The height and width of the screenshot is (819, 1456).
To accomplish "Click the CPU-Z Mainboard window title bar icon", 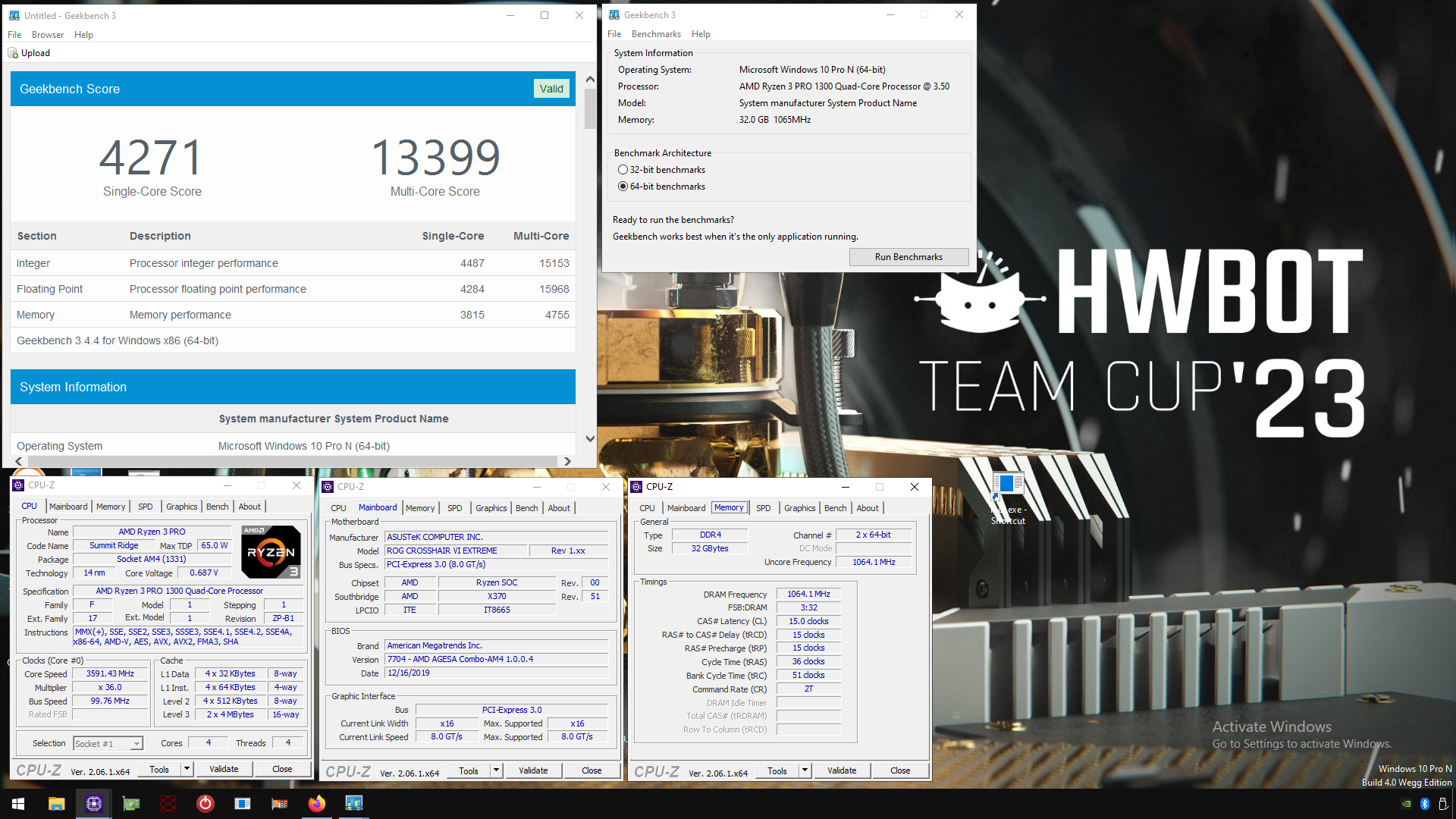I will [x=328, y=487].
